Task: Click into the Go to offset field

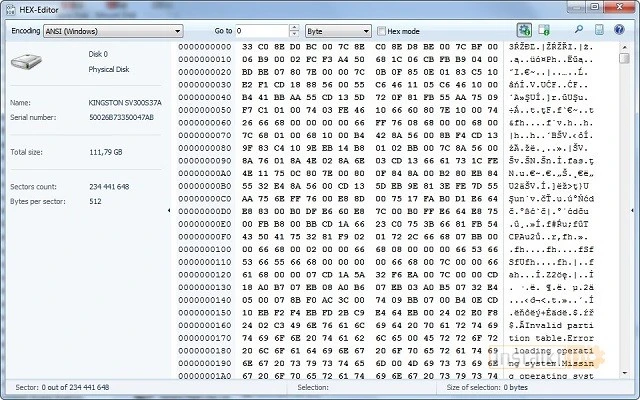Action: pyautogui.click(x=262, y=31)
